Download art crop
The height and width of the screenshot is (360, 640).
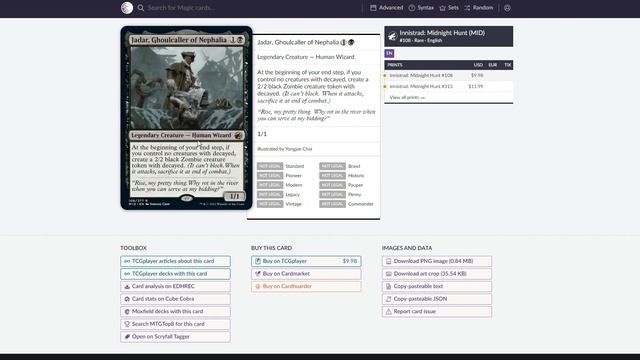[x=437, y=274]
